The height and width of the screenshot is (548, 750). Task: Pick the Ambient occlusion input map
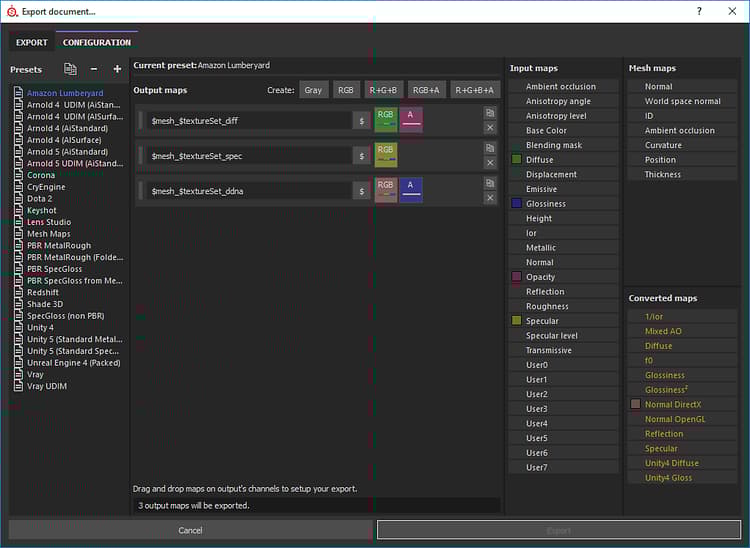pos(563,87)
